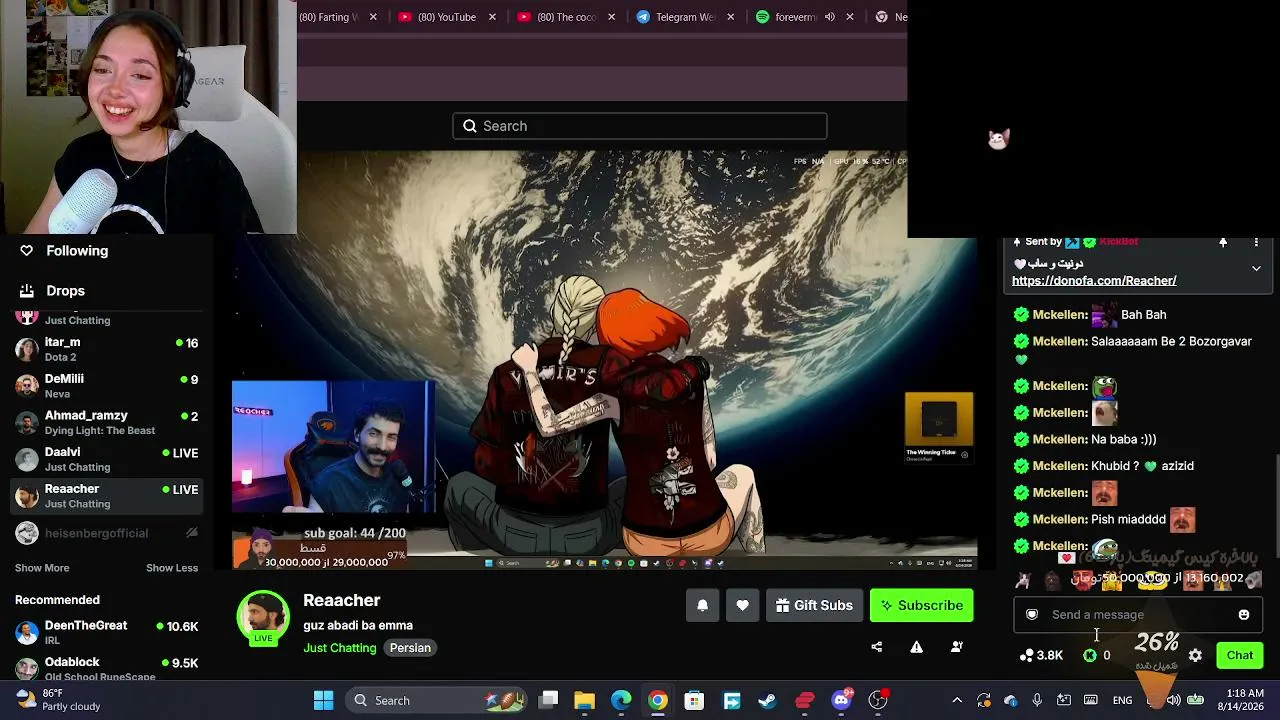Screen dimensions: 1280x720
Task: Click the Persian language tag
Action: [410, 648]
